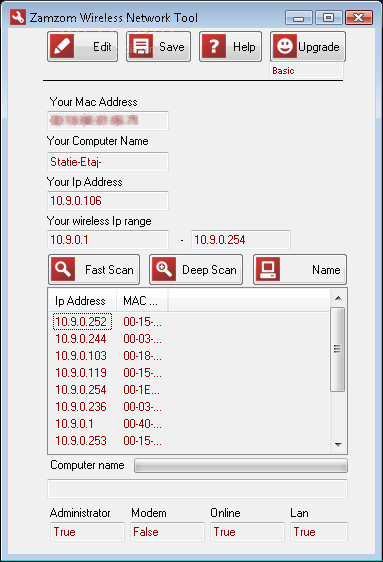Click the 00-18-... MAC cell
This screenshot has height=562, width=383.
(142, 356)
